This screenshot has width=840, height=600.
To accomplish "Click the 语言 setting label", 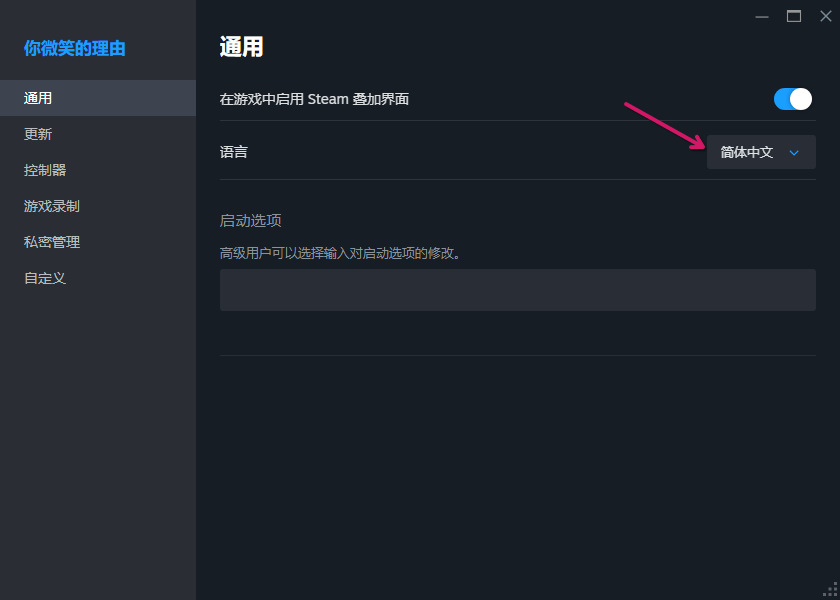I will coord(233,152).
